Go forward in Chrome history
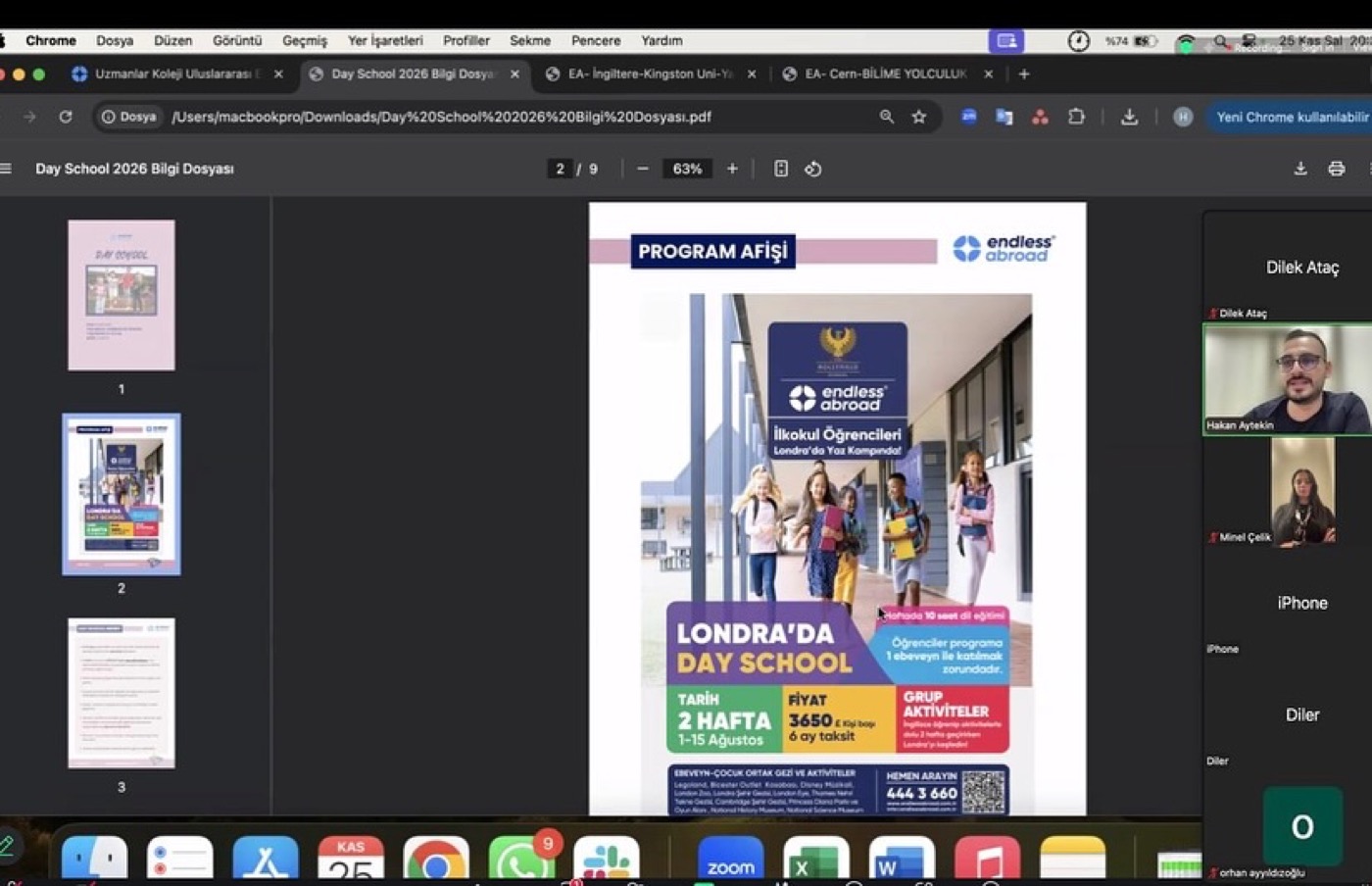1372x886 pixels. pyautogui.click(x=29, y=117)
